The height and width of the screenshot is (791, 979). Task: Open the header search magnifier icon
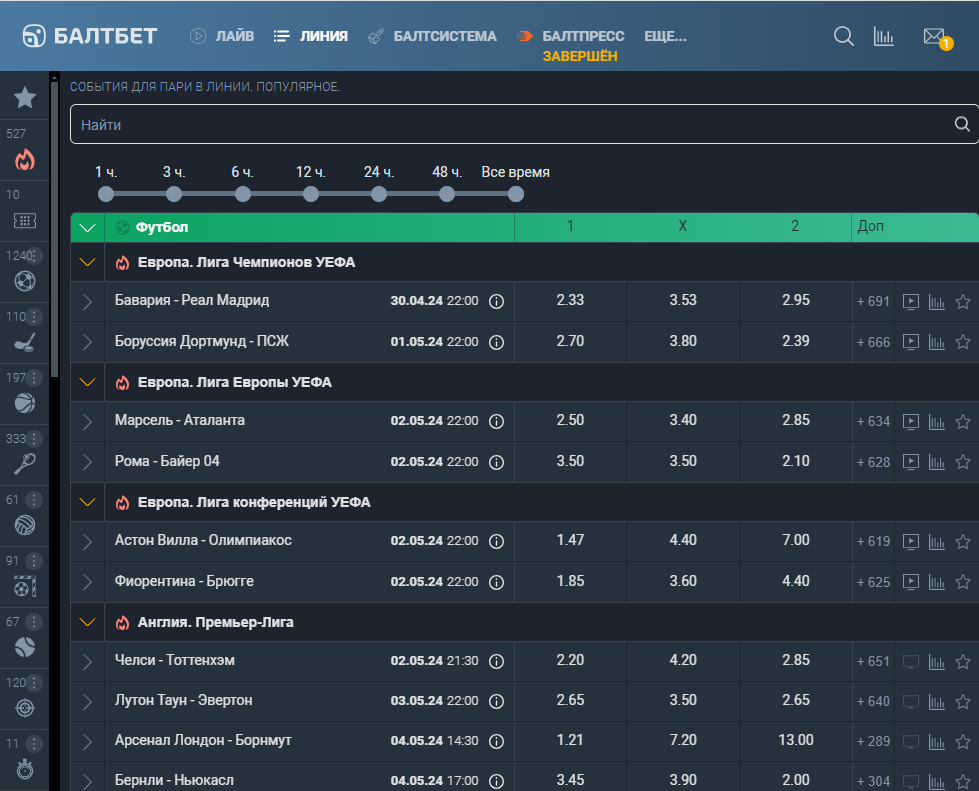[x=844, y=36]
